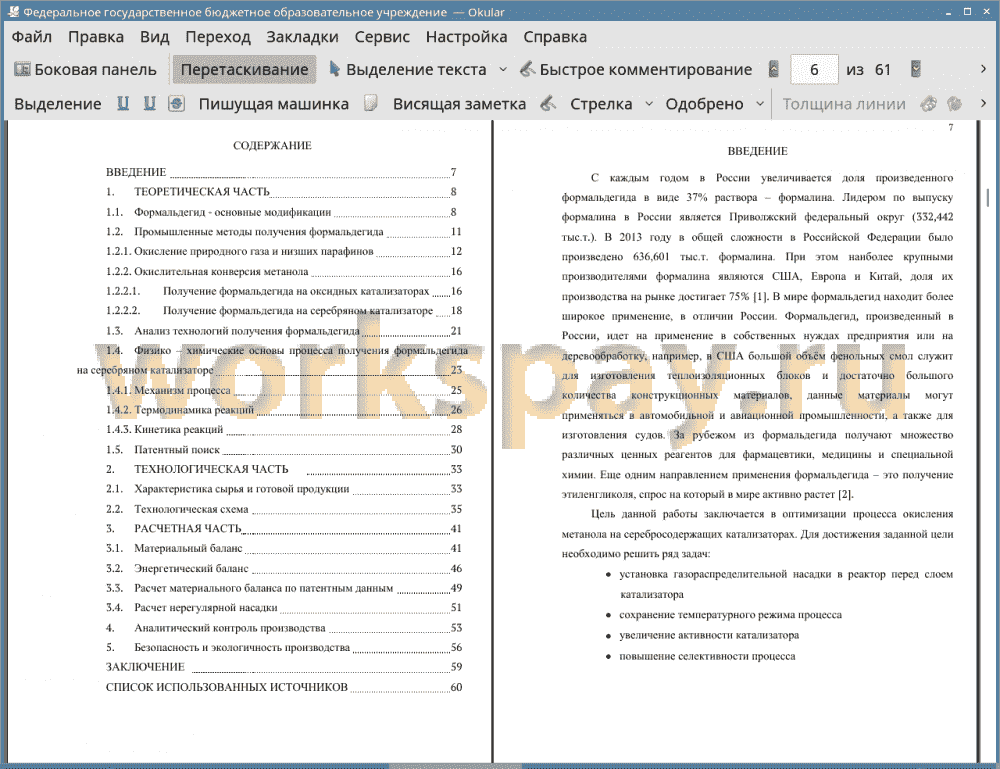Click entry Расчет нерегулярной насадки
Viewport: 1000px width, 769px height.
tap(283, 608)
